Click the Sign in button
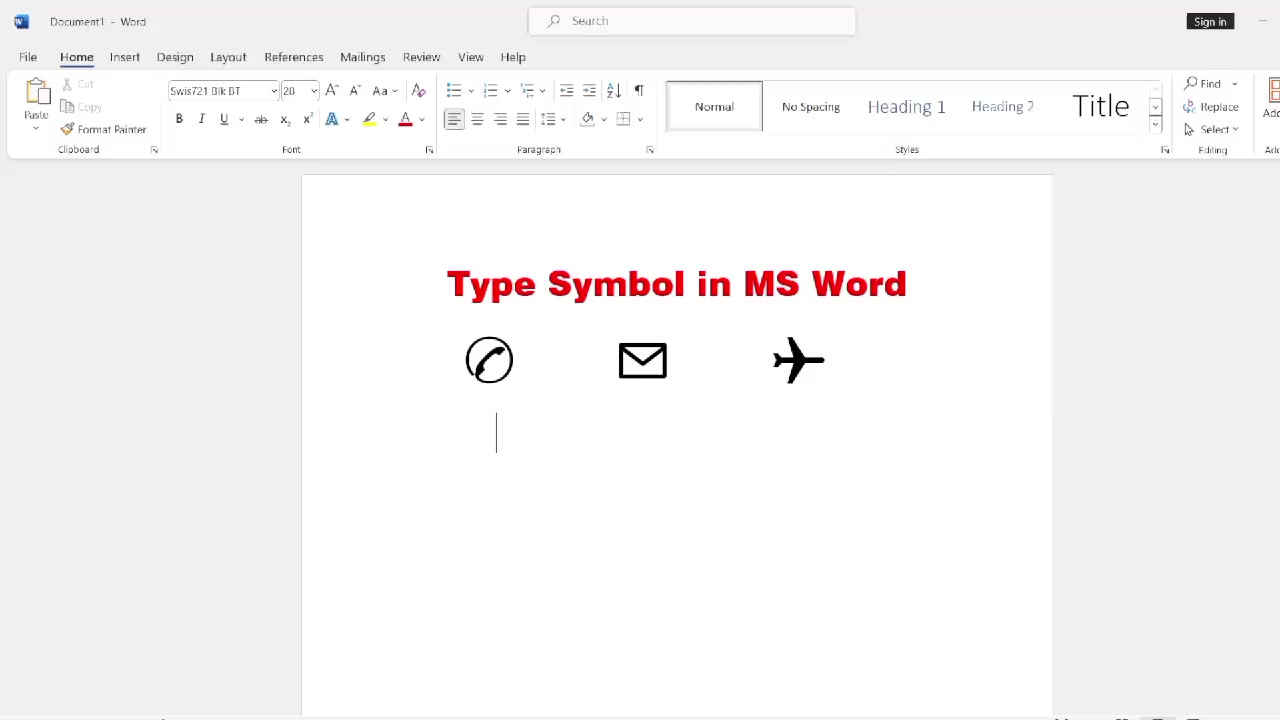 pos(1210,21)
